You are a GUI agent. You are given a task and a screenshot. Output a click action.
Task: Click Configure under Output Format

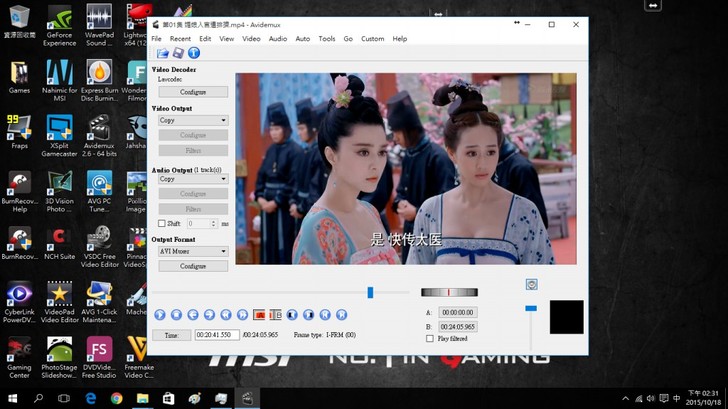coord(193,266)
